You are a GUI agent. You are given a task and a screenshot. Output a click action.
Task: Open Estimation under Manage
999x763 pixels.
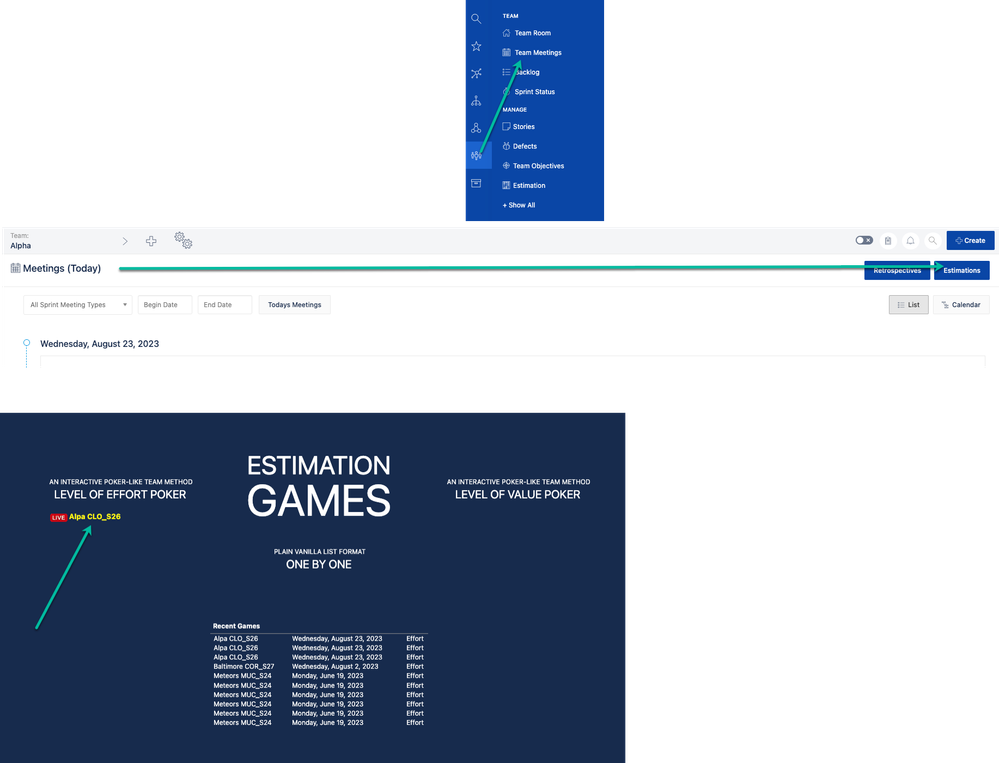click(x=524, y=185)
